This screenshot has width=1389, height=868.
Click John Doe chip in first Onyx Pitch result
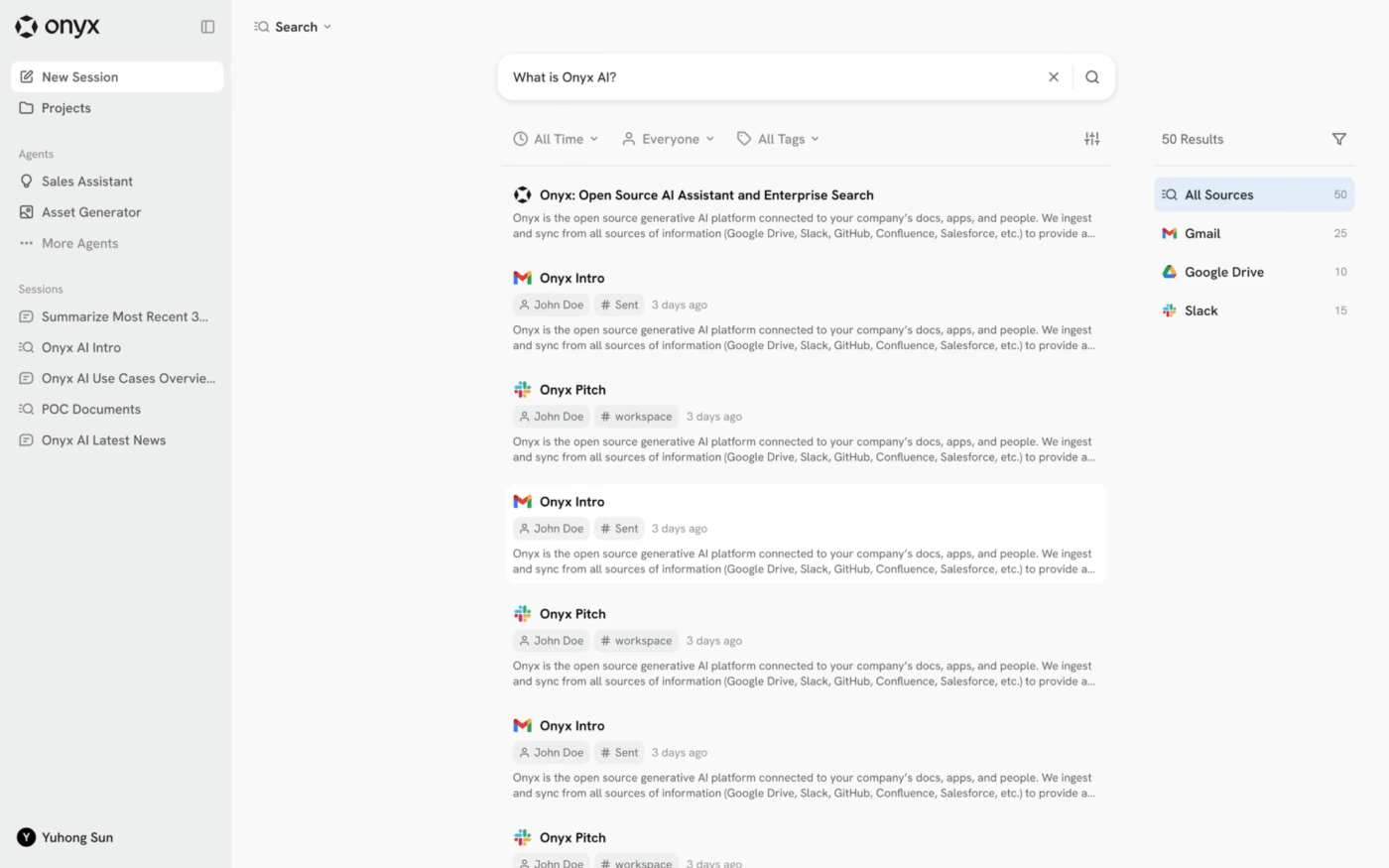[x=552, y=417]
